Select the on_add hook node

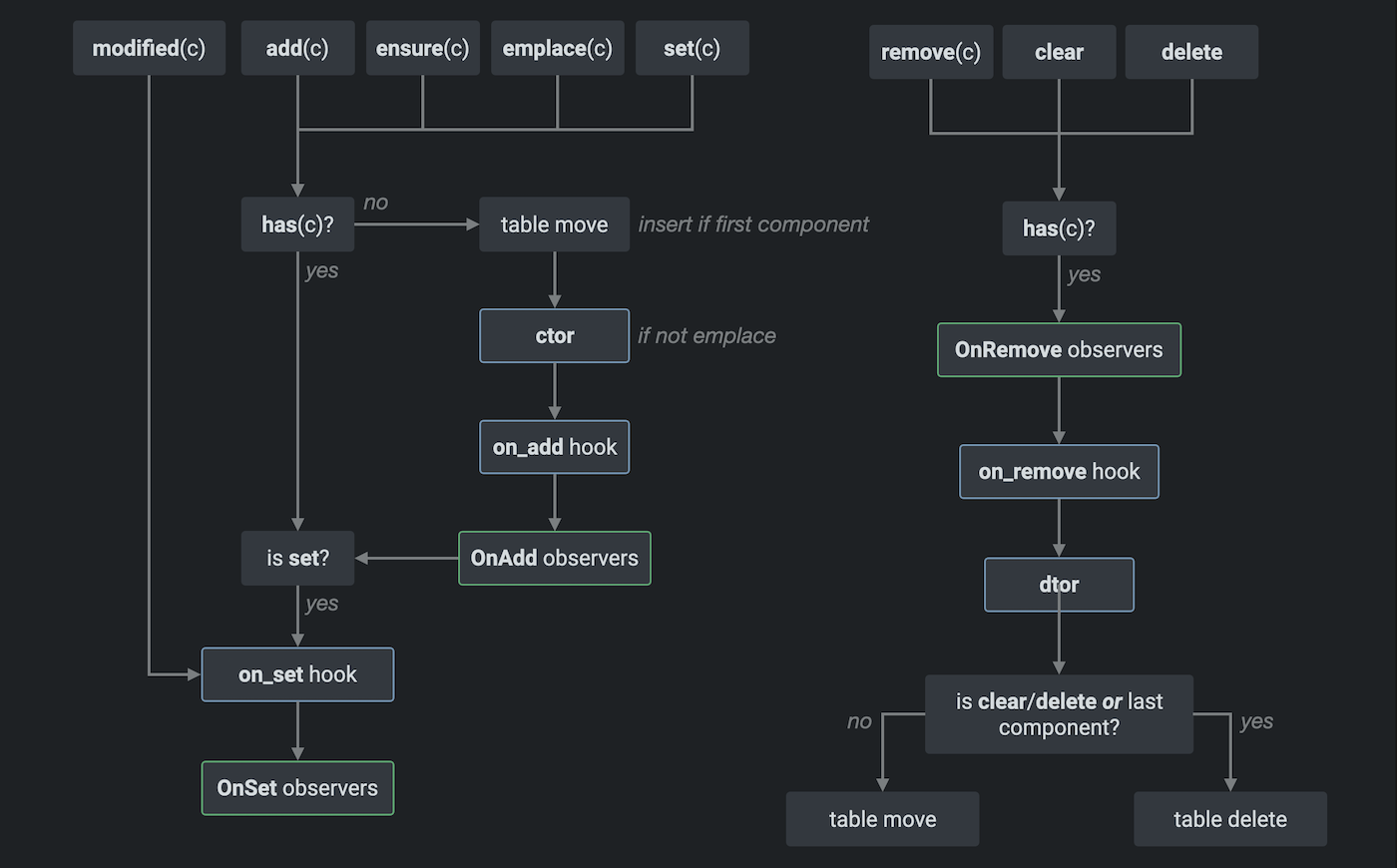[554, 447]
